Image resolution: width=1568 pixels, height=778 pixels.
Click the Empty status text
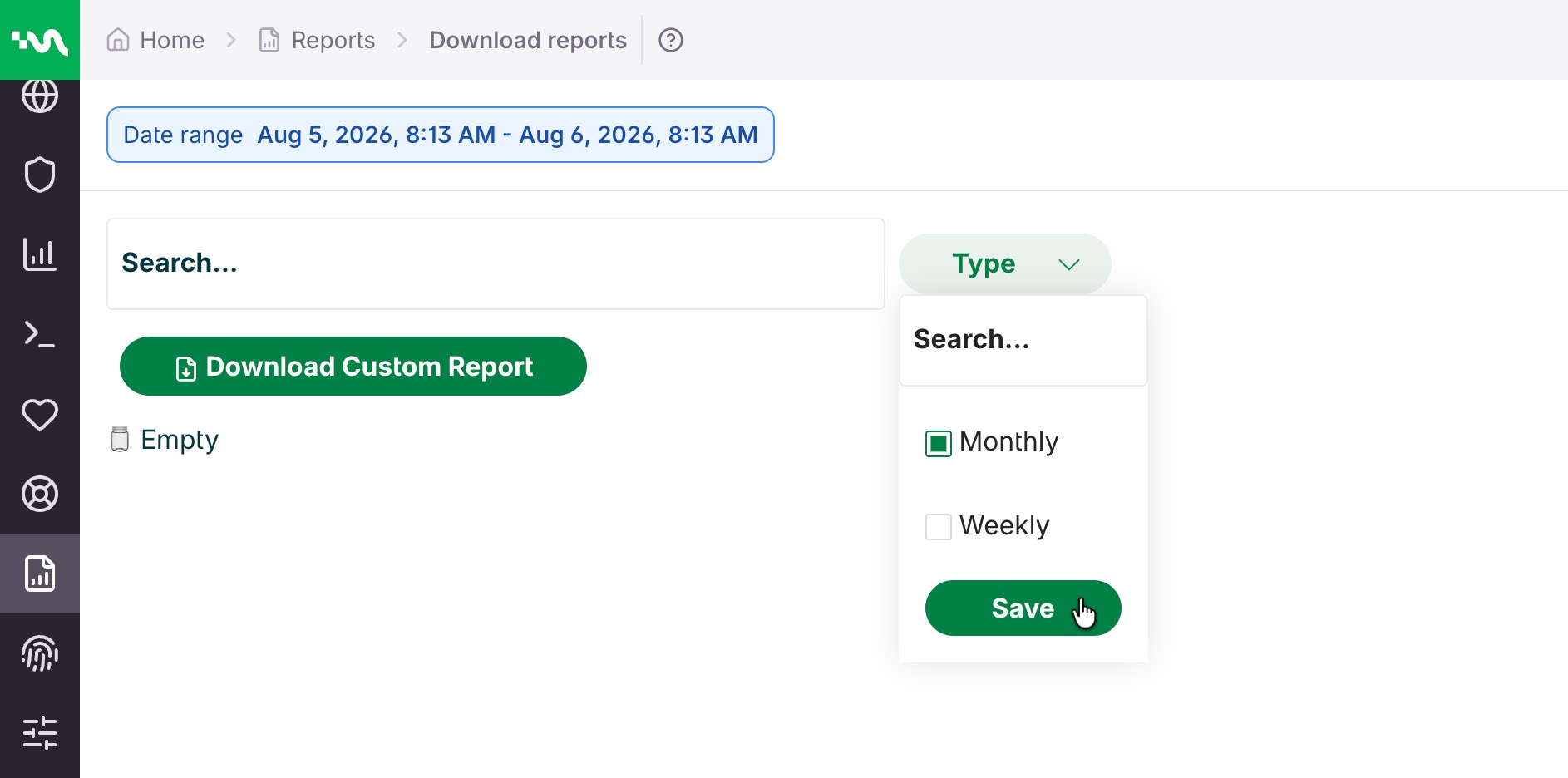[x=180, y=439]
